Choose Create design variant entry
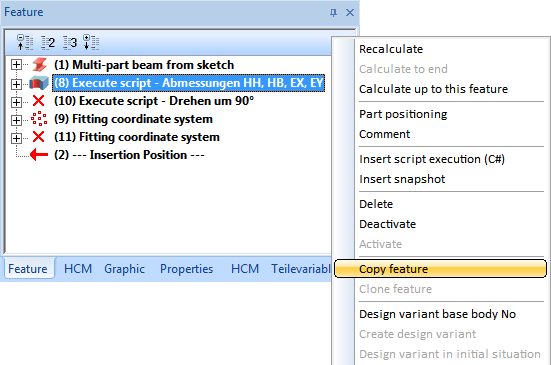 point(417,334)
